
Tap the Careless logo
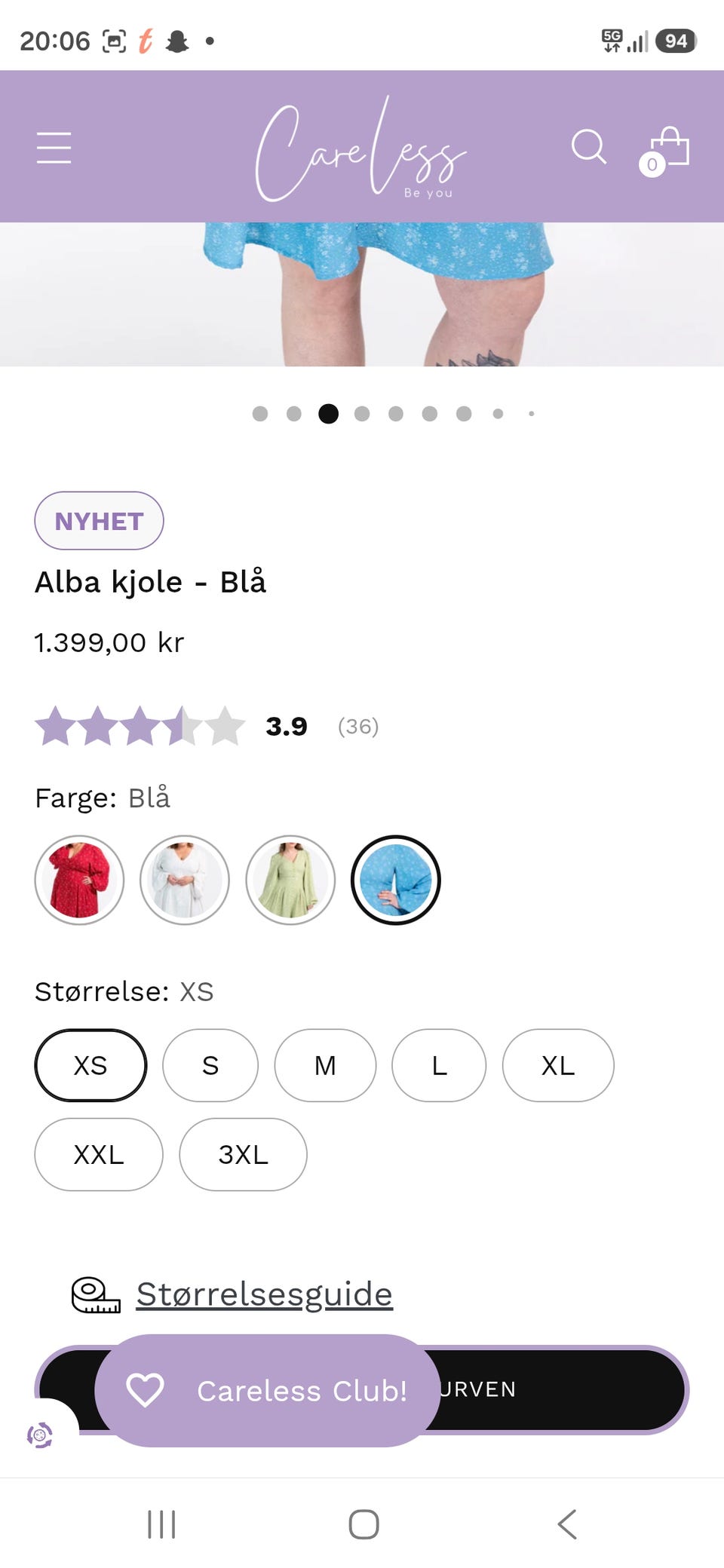tap(361, 149)
